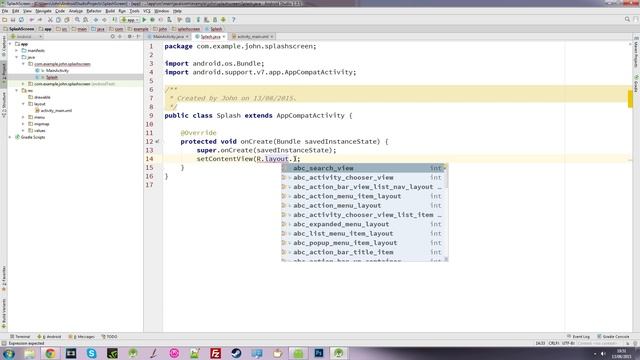This screenshot has height=360, width=640.
Task: Choose abc_expanded_menu_layout suggestion
Action: tap(363, 224)
